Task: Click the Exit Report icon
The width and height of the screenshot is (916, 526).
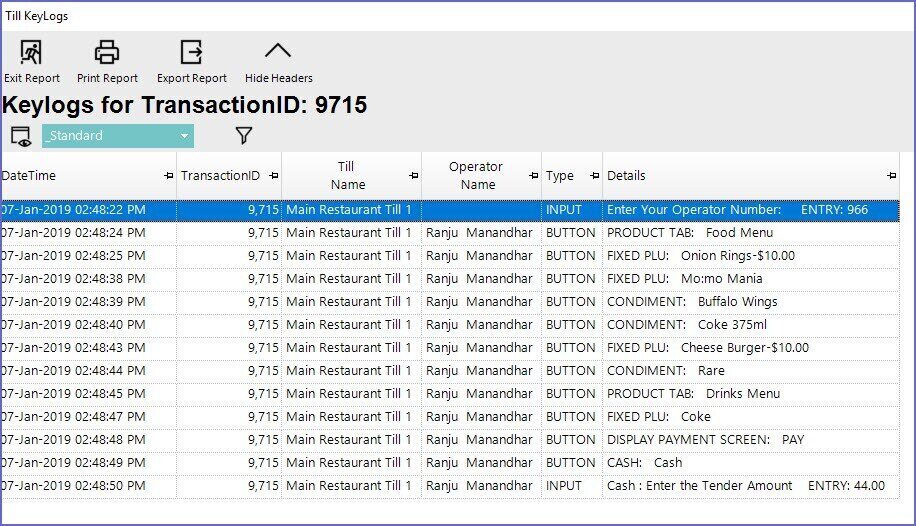Action: click(31, 52)
